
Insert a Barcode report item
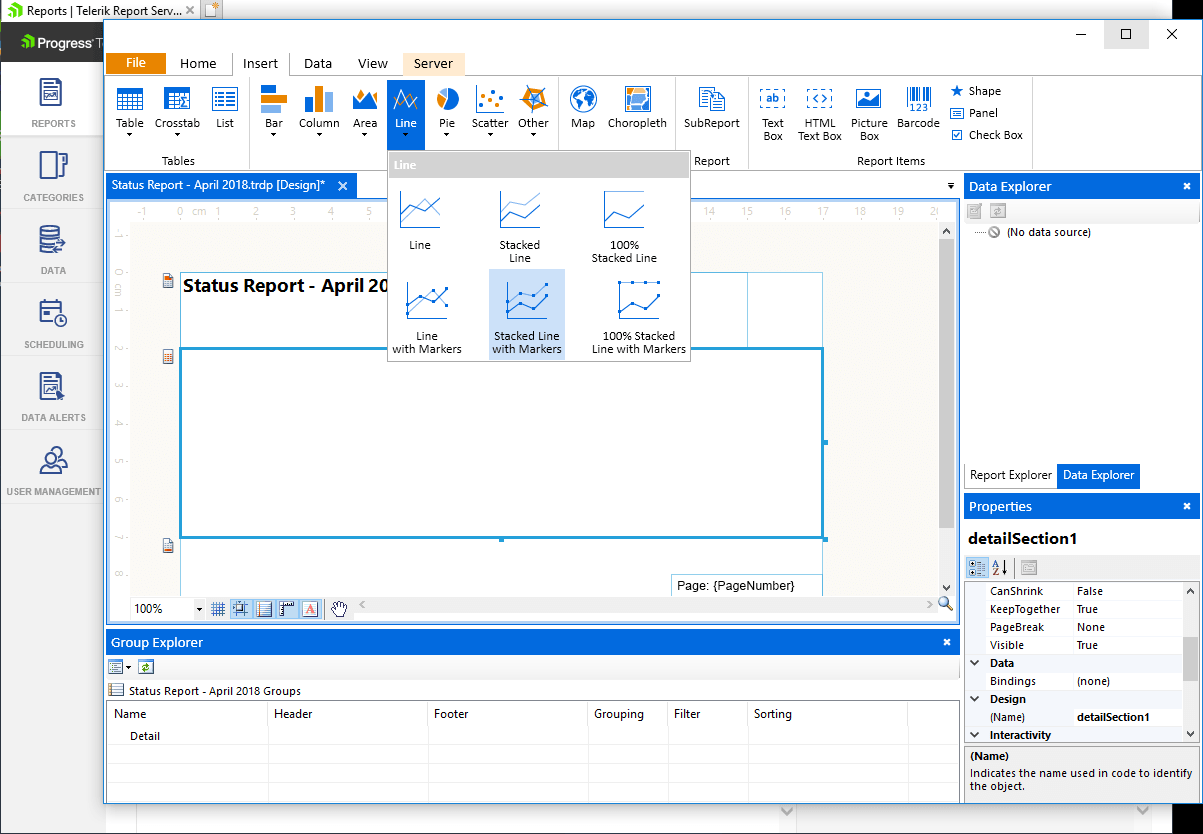[918, 108]
